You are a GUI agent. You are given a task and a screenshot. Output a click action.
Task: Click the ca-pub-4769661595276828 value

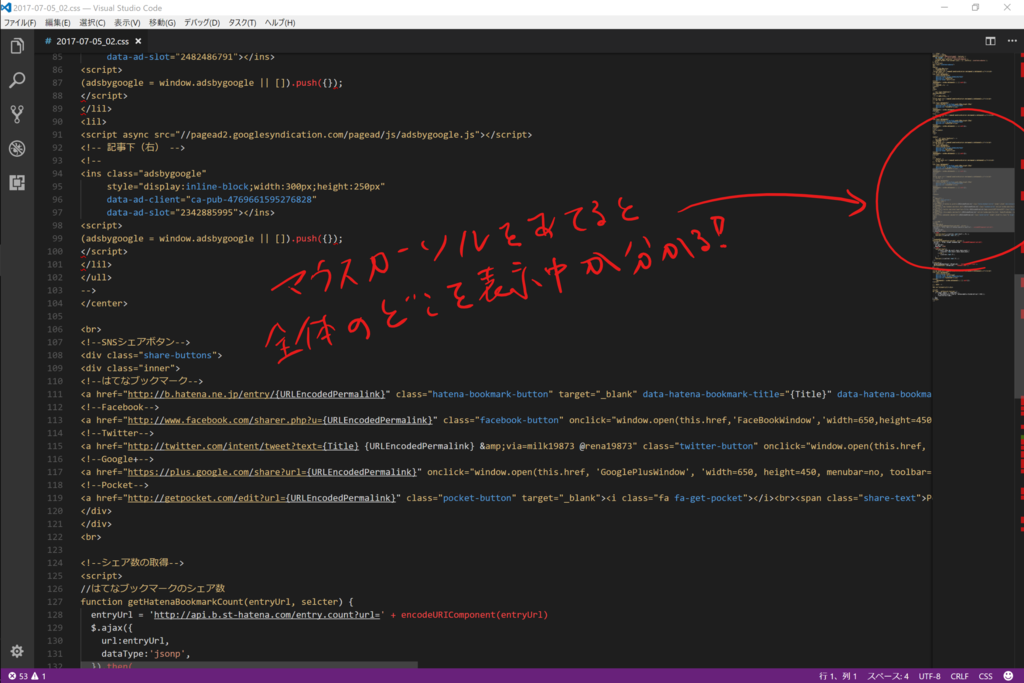[x=251, y=200]
